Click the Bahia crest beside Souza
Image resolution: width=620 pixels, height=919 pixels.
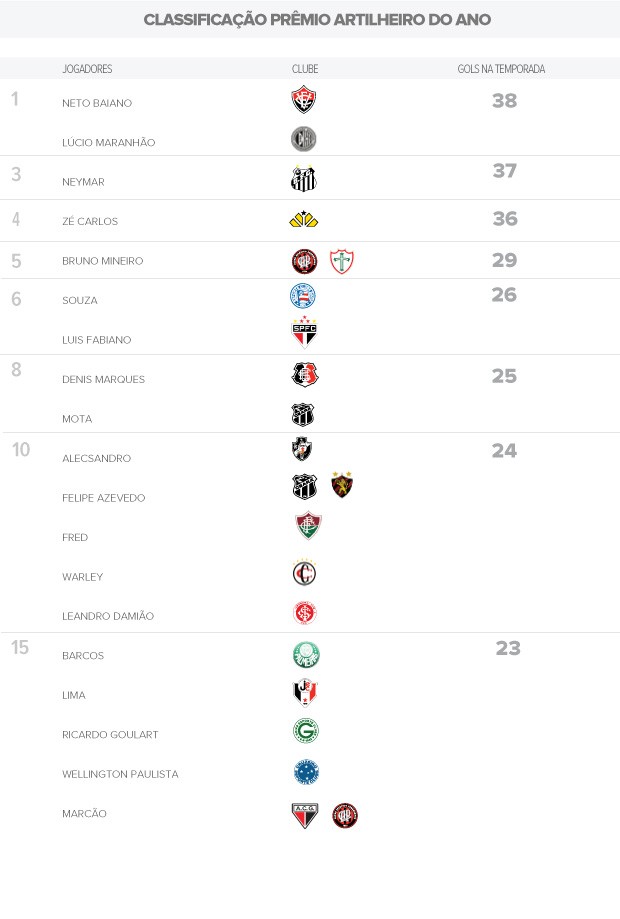(303, 296)
